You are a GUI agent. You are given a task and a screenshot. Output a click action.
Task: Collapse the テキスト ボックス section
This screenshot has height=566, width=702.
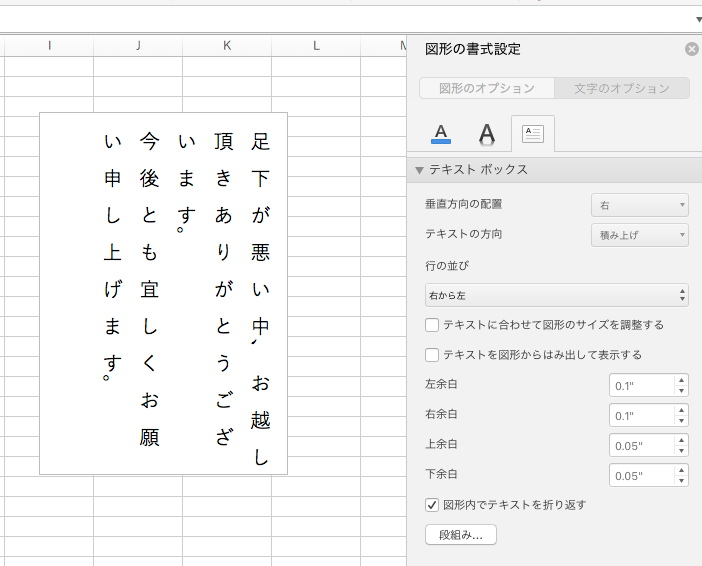point(421,170)
